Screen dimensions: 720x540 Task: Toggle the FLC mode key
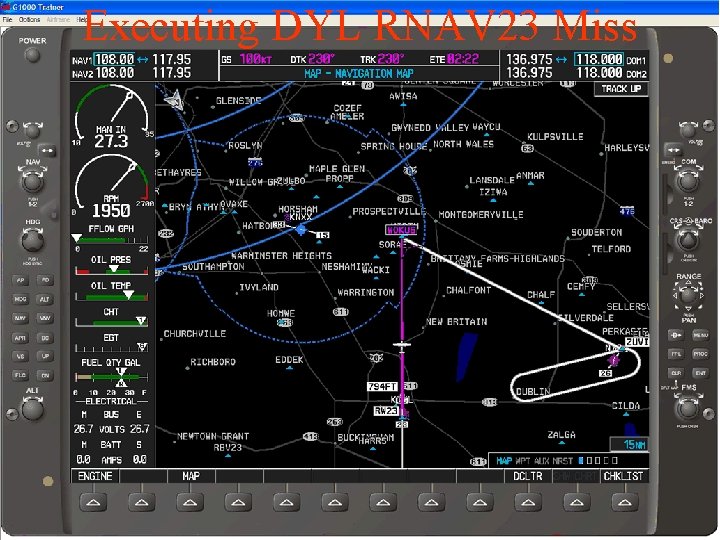click(x=20, y=375)
